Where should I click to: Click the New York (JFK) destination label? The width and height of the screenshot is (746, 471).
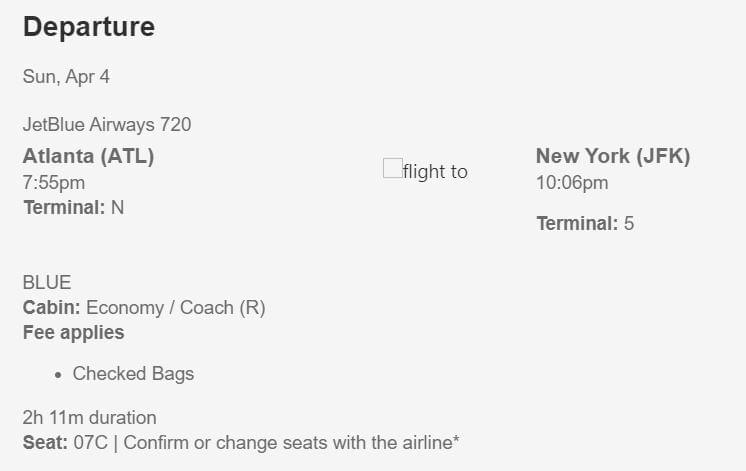pos(613,156)
